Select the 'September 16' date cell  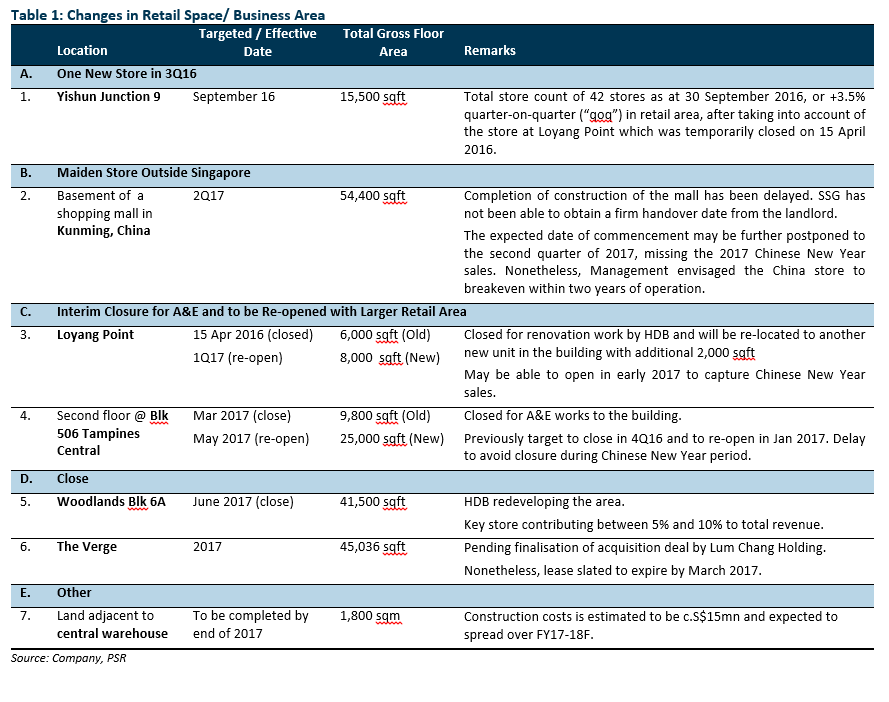(234, 97)
